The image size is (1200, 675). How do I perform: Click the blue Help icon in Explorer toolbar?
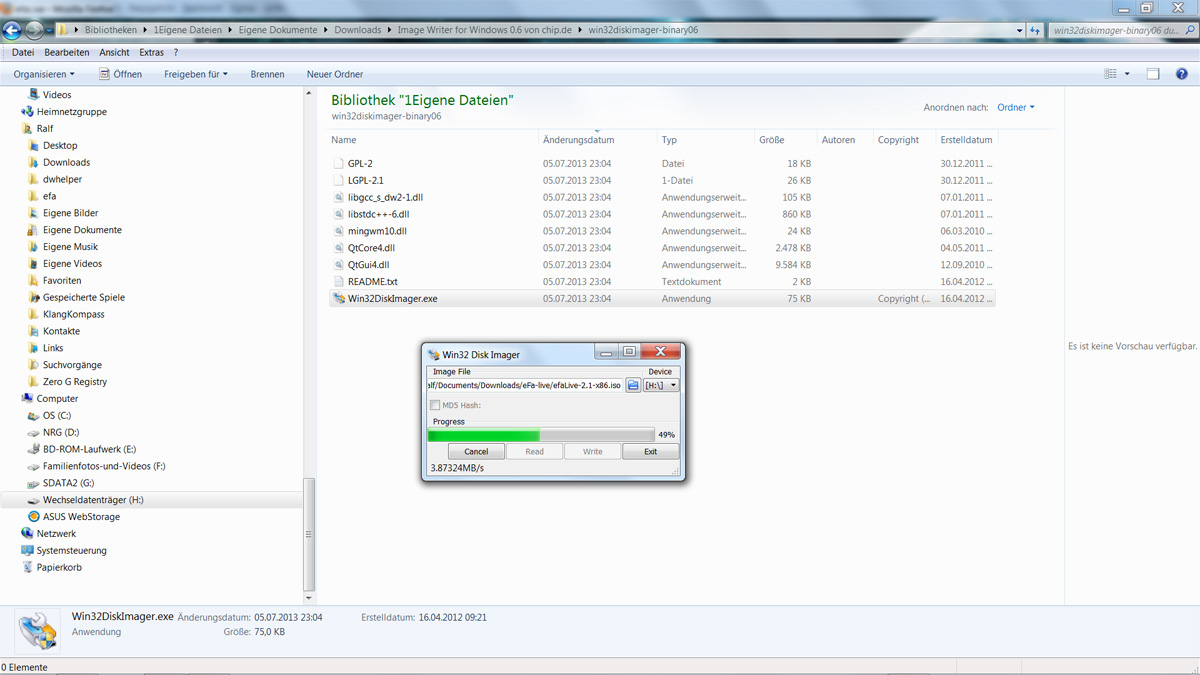pyautogui.click(x=1182, y=74)
